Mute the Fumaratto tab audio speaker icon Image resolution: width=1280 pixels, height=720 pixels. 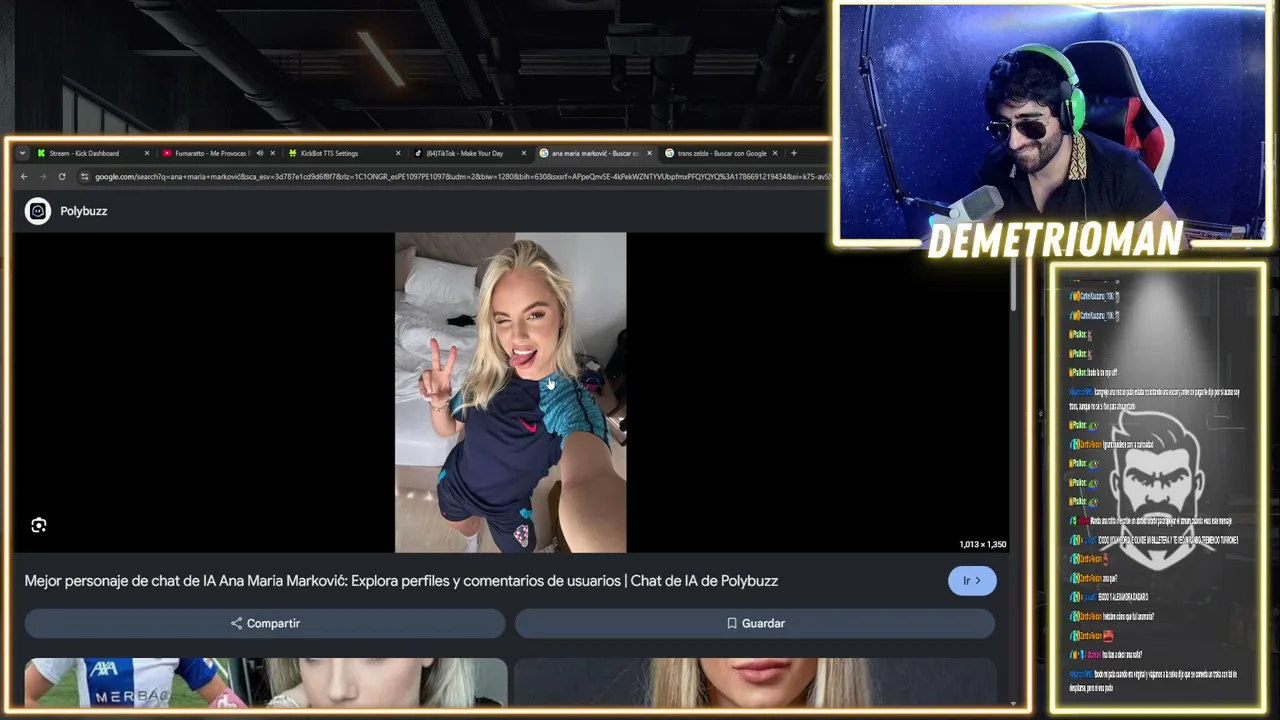259,153
